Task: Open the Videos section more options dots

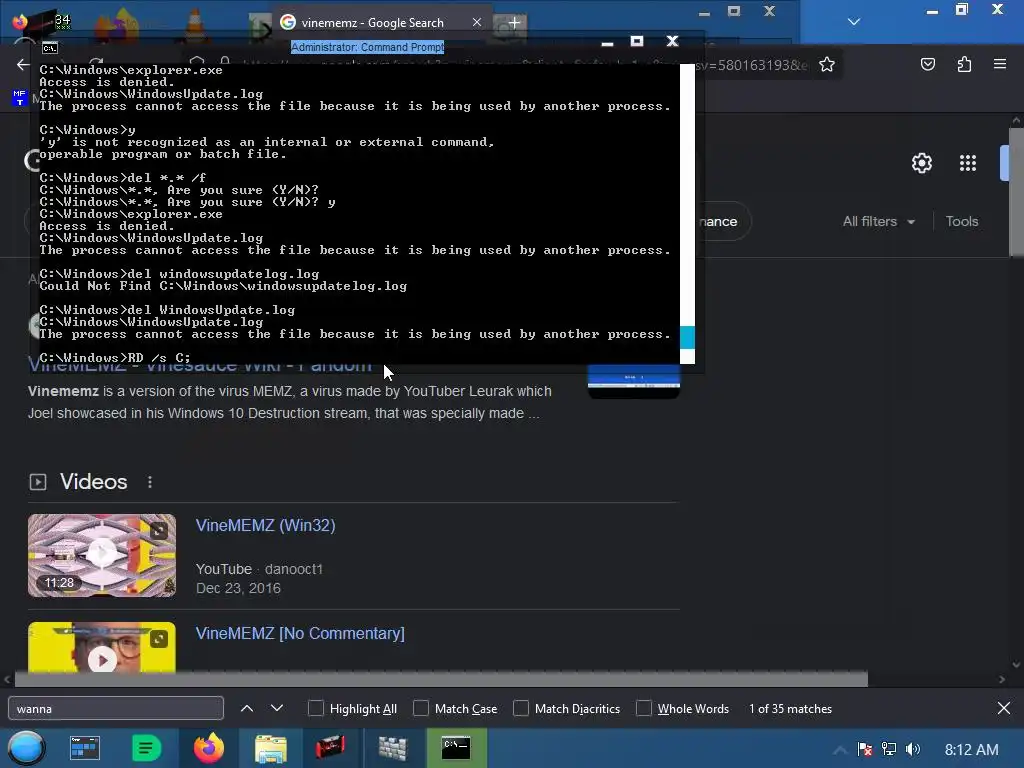Action: [x=150, y=482]
